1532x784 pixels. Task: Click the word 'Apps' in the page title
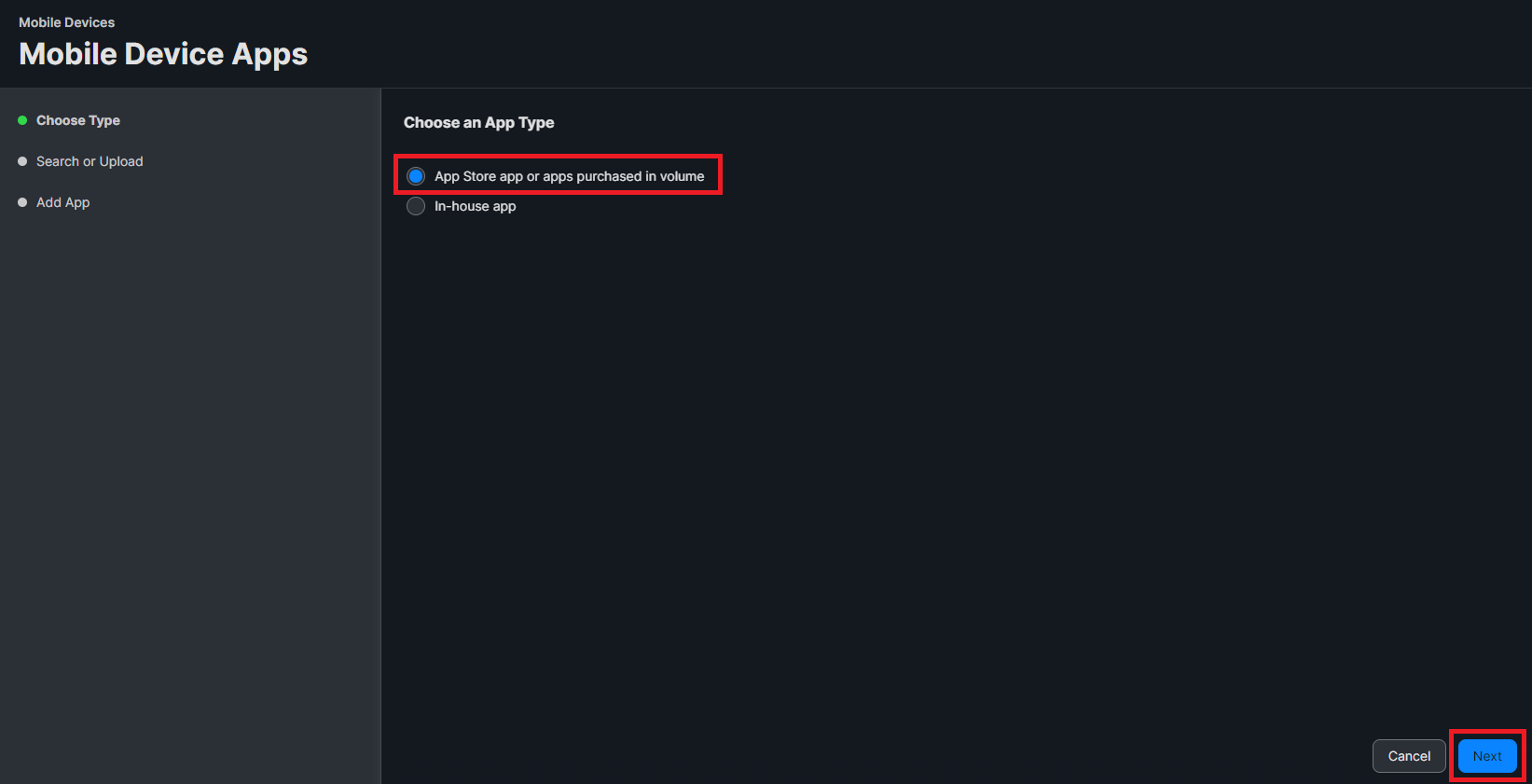[x=269, y=54]
